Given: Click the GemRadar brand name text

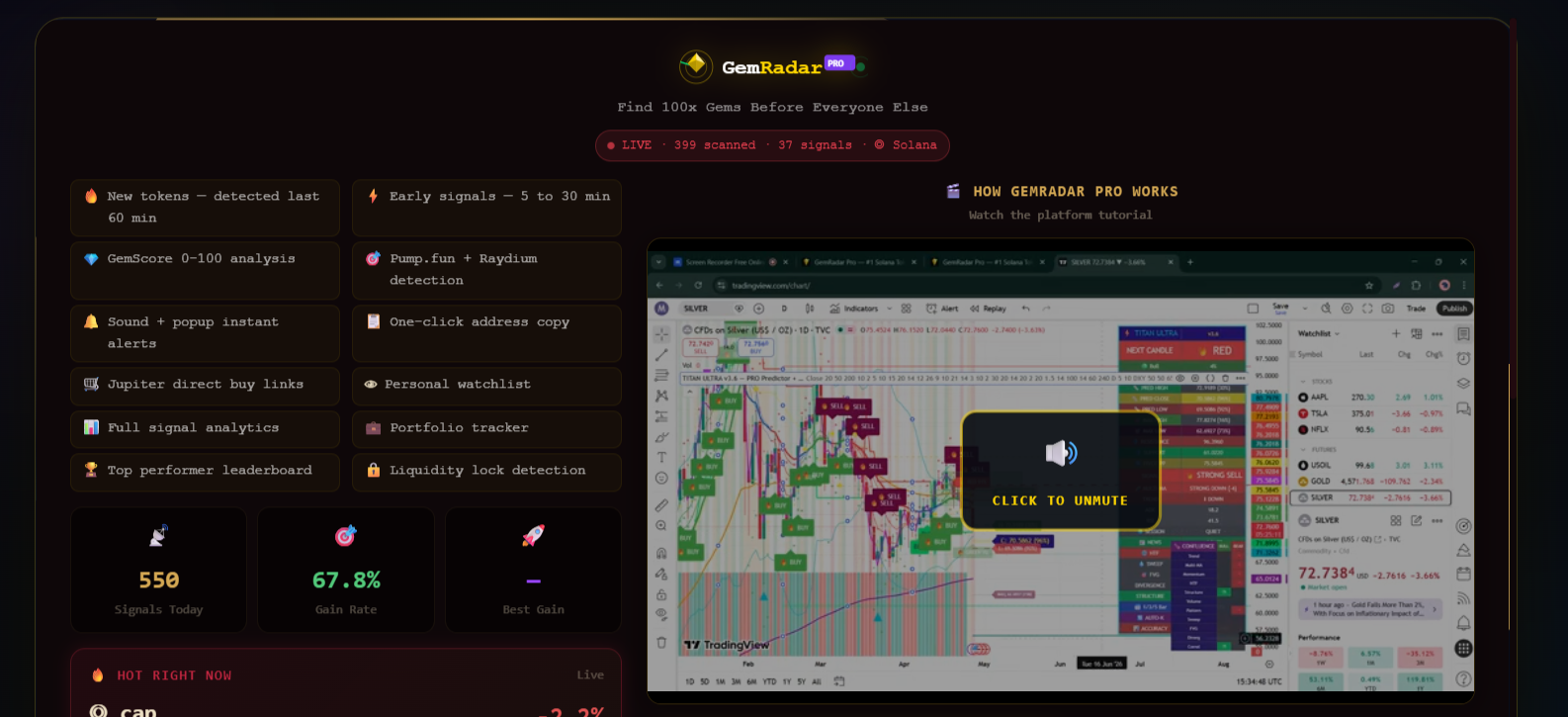Looking at the screenshot, I should point(772,67).
